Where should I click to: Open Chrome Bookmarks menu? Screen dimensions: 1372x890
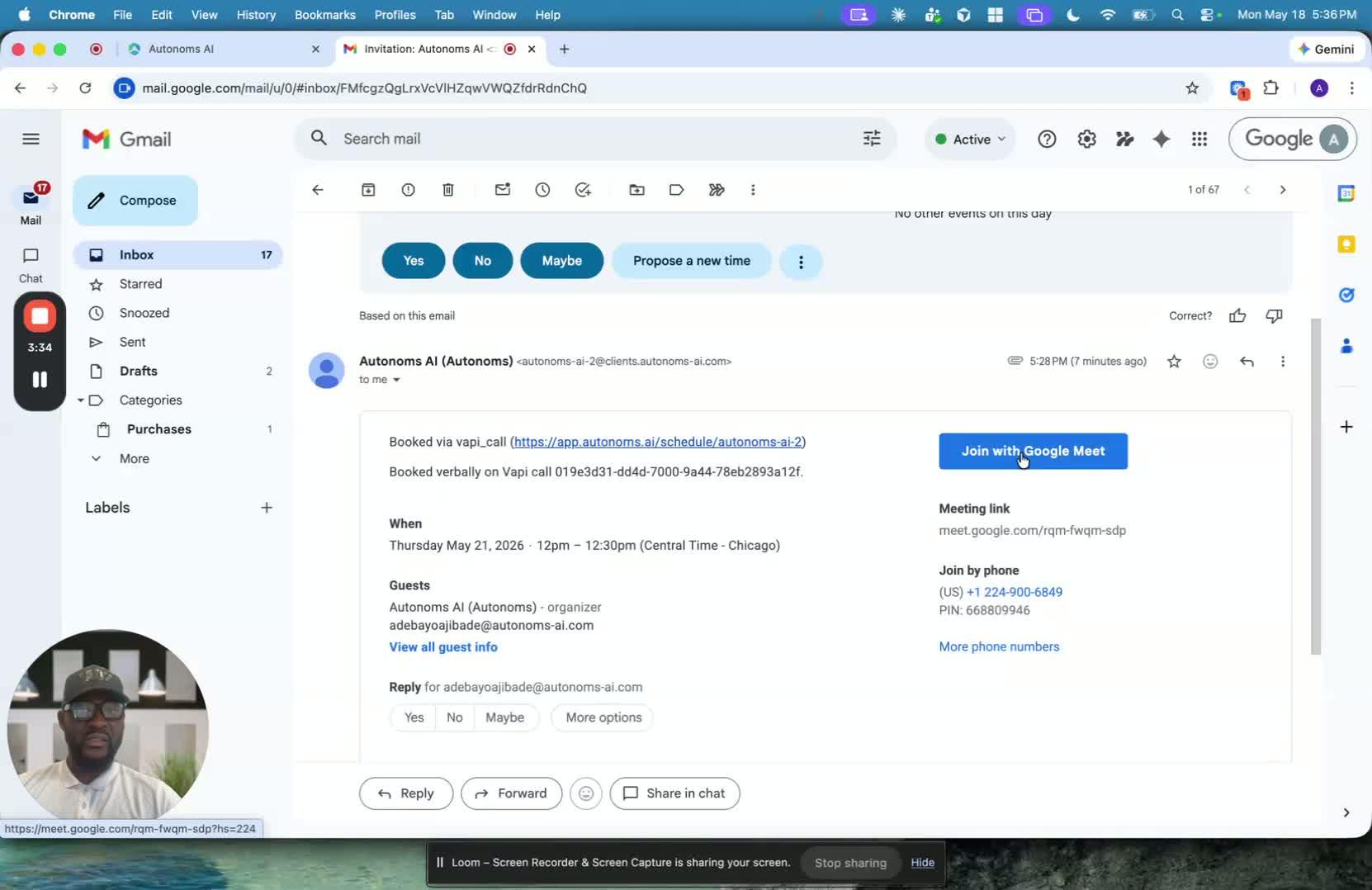click(x=325, y=15)
